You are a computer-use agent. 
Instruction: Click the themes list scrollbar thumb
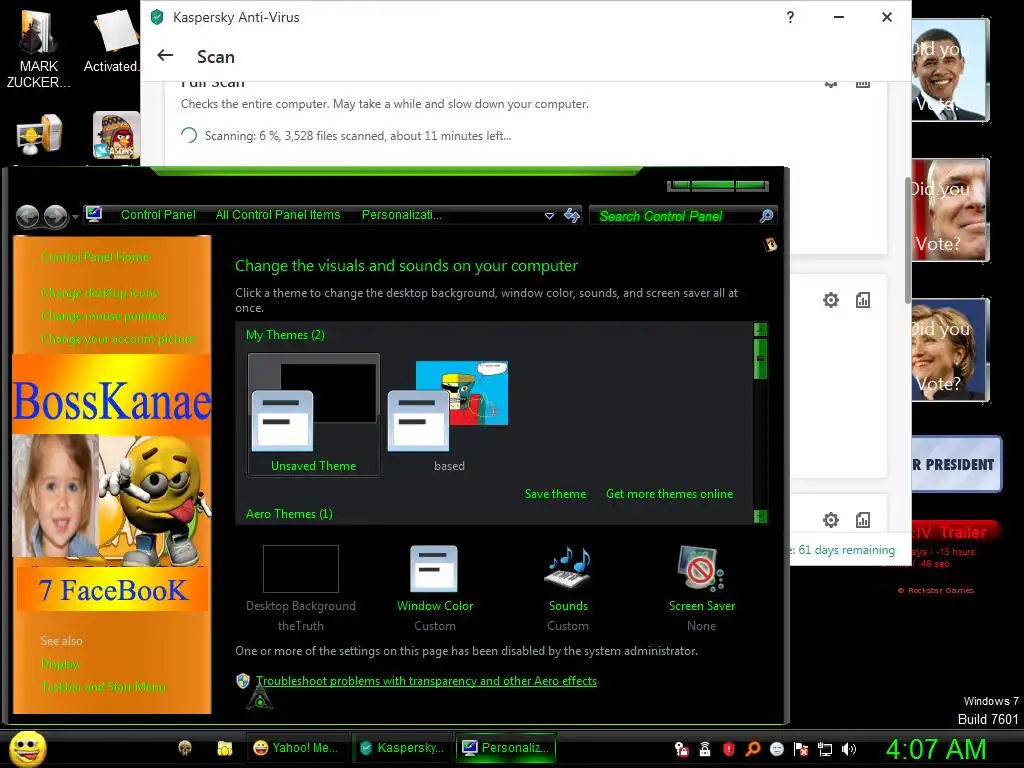click(760, 358)
